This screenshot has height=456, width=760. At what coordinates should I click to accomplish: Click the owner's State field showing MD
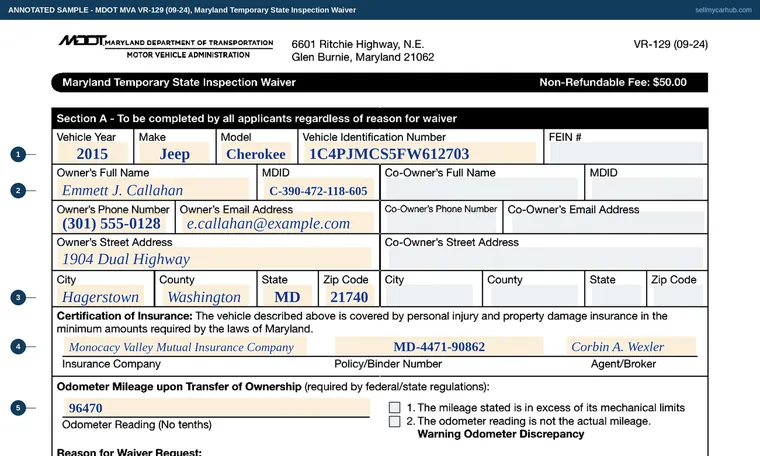[287, 296]
